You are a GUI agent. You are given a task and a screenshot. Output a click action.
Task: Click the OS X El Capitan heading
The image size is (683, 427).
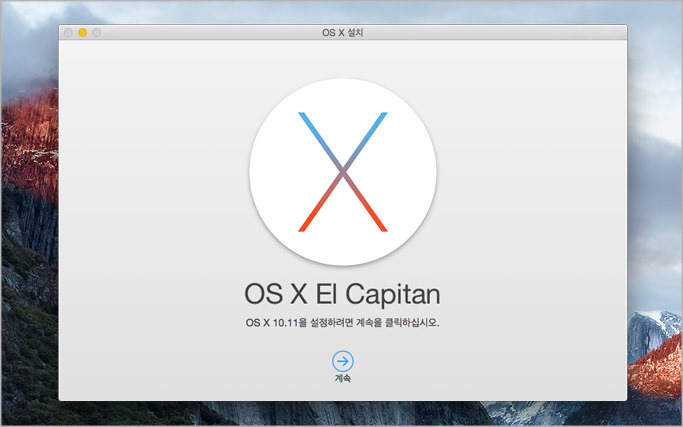tap(342, 294)
